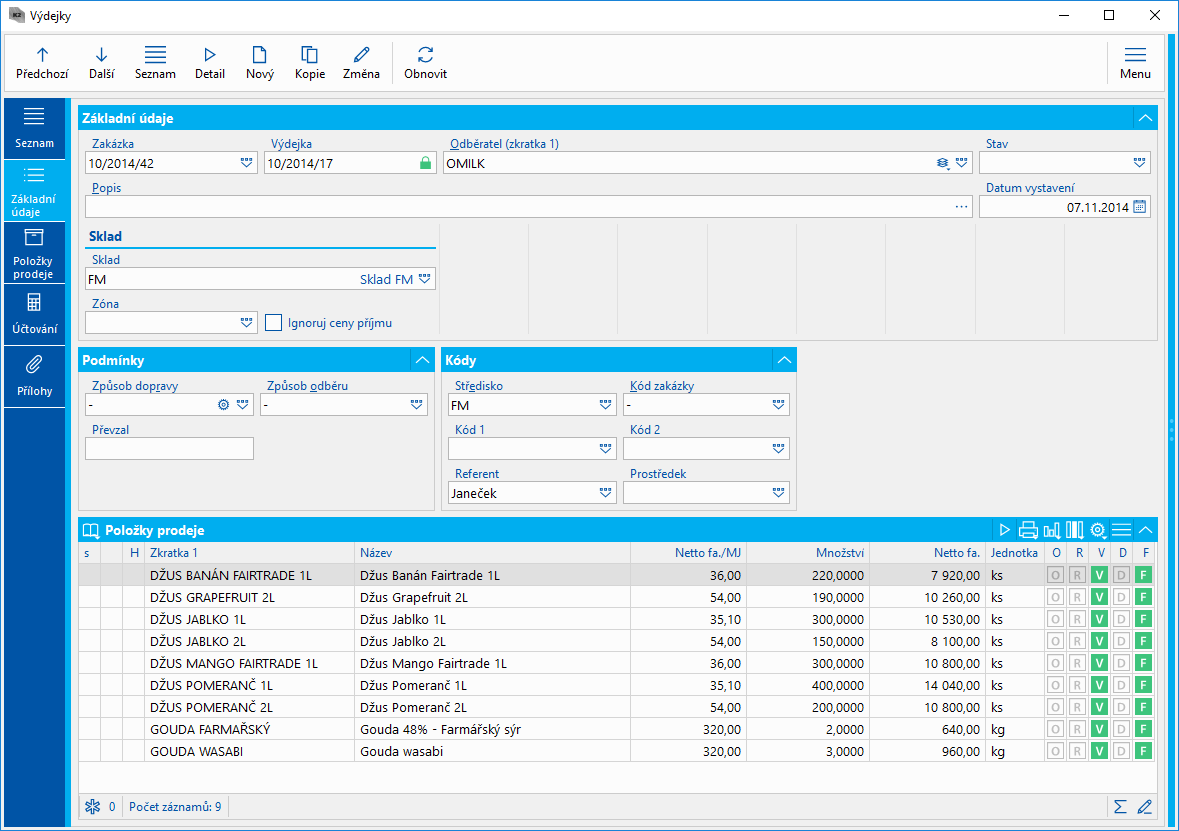
Task: Open the main Menu button
Action: [x=1135, y=62]
